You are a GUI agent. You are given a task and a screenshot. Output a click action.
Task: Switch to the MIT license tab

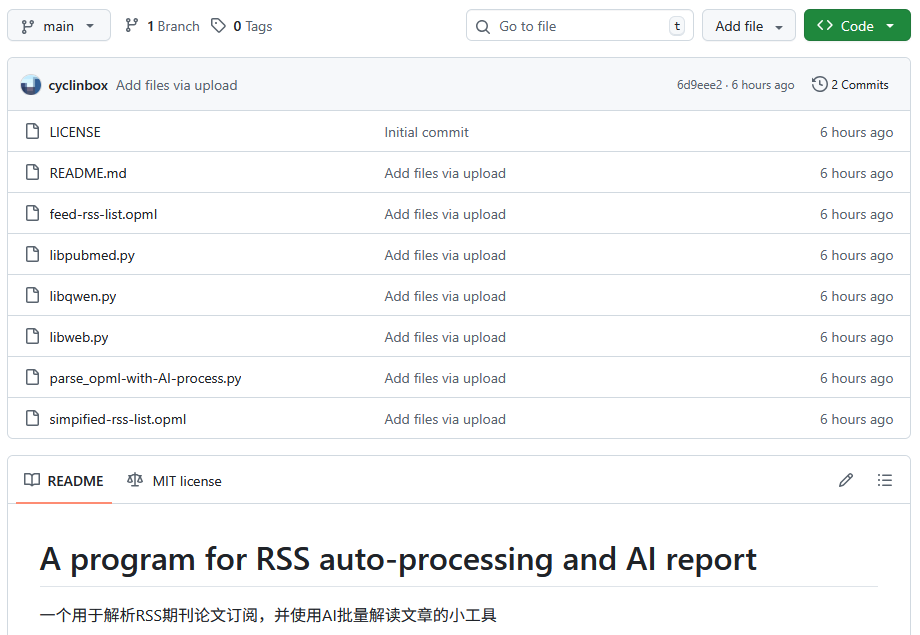pos(175,481)
